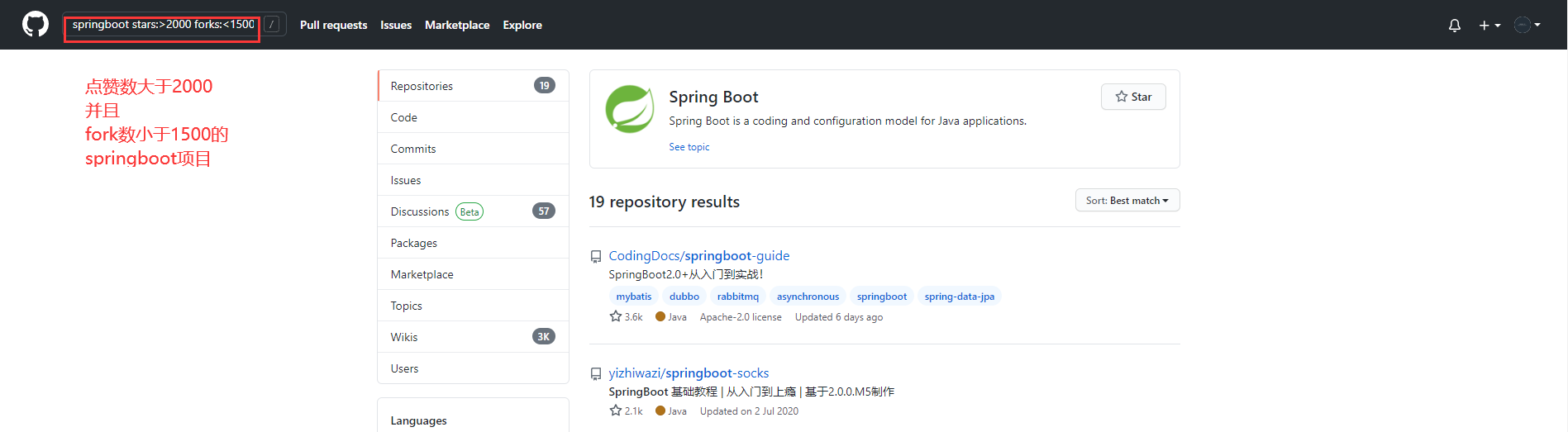1568x432 pixels.
Task: Click the dubbo topic tag
Action: (x=684, y=297)
